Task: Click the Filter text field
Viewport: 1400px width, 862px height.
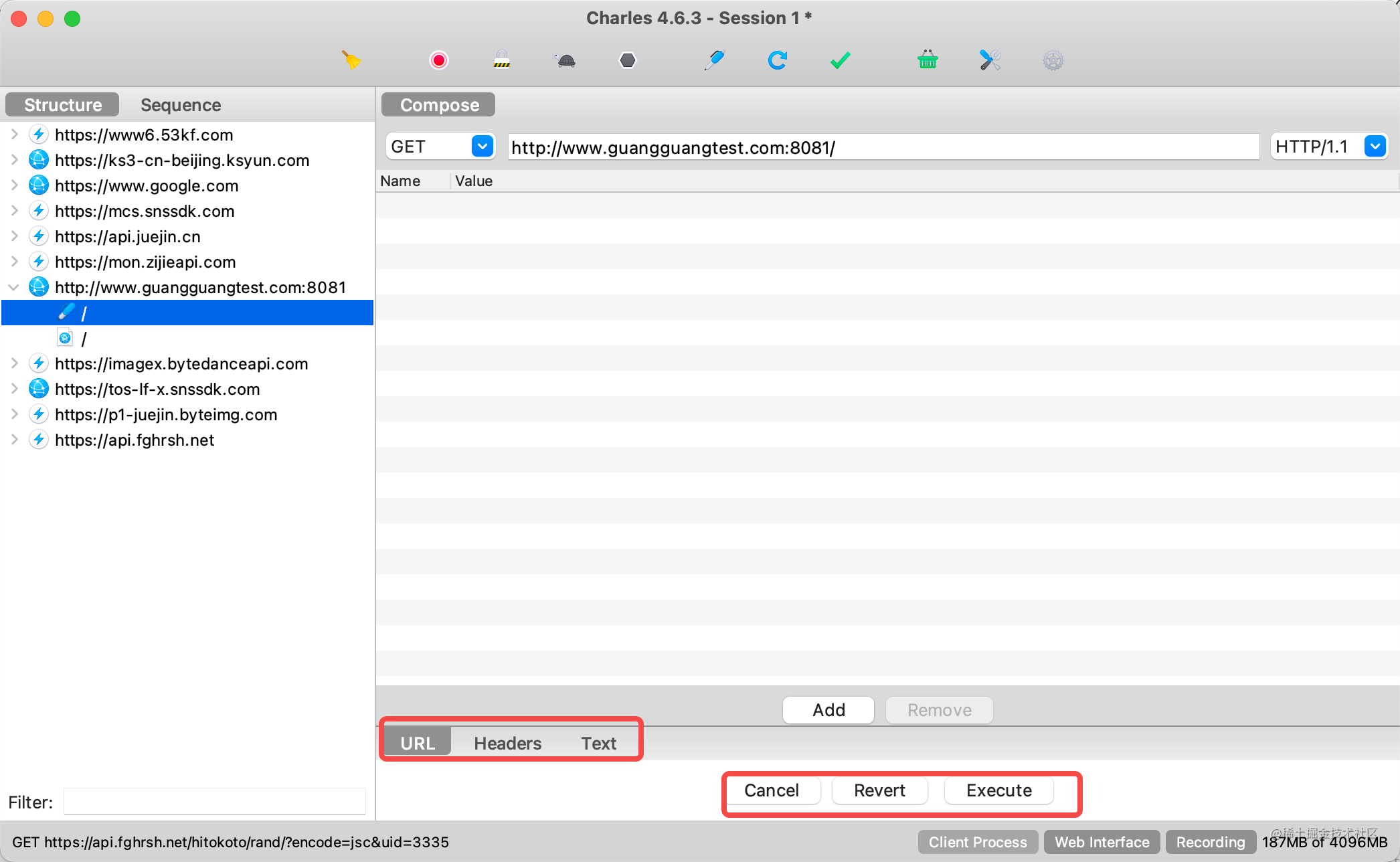Action: pyautogui.click(x=214, y=801)
